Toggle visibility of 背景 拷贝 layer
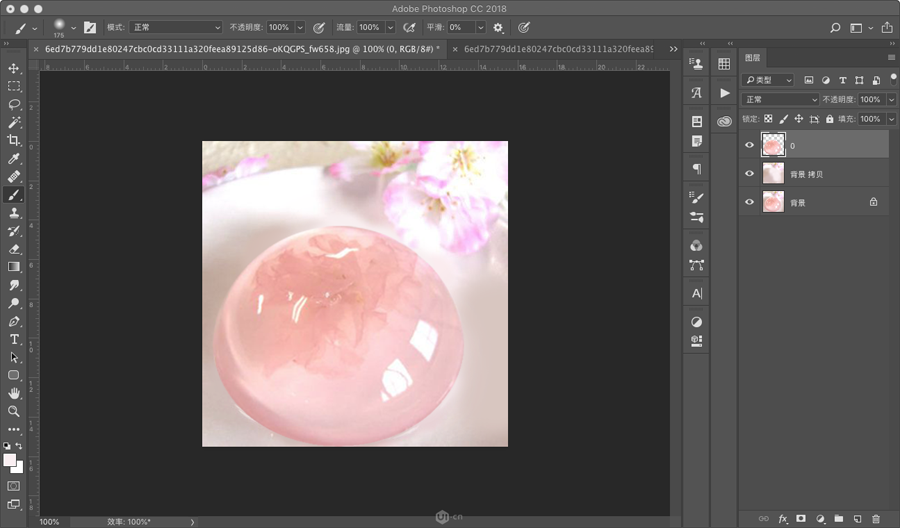This screenshot has width=900, height=528. (750, 173)
